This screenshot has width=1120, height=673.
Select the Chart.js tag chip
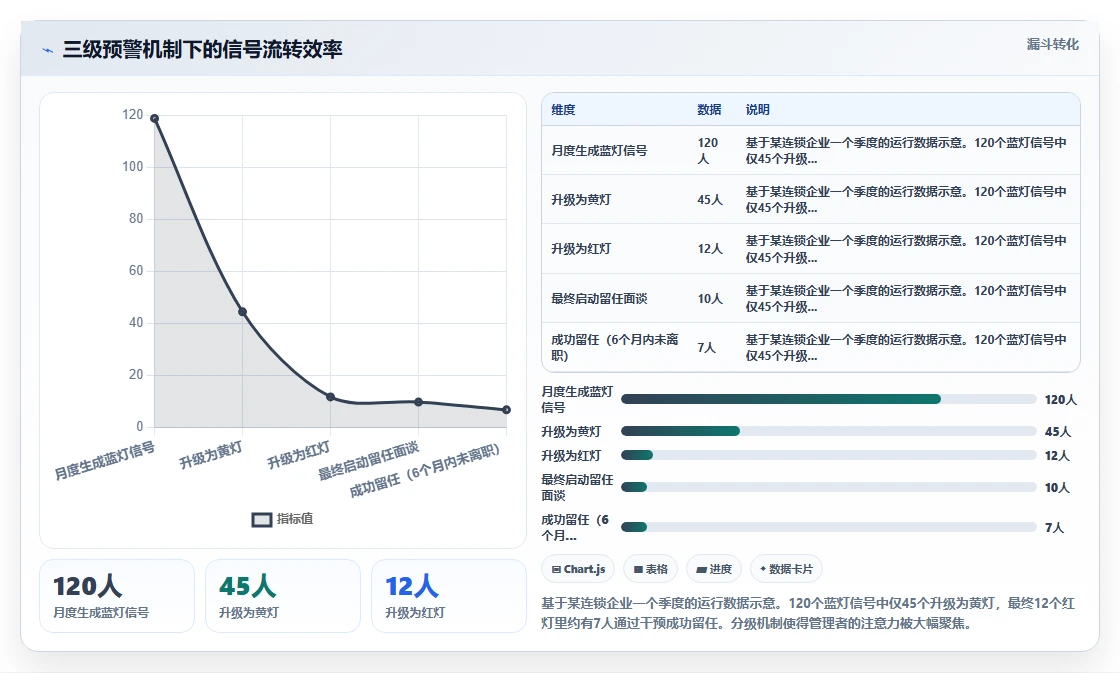coord(579,569)
